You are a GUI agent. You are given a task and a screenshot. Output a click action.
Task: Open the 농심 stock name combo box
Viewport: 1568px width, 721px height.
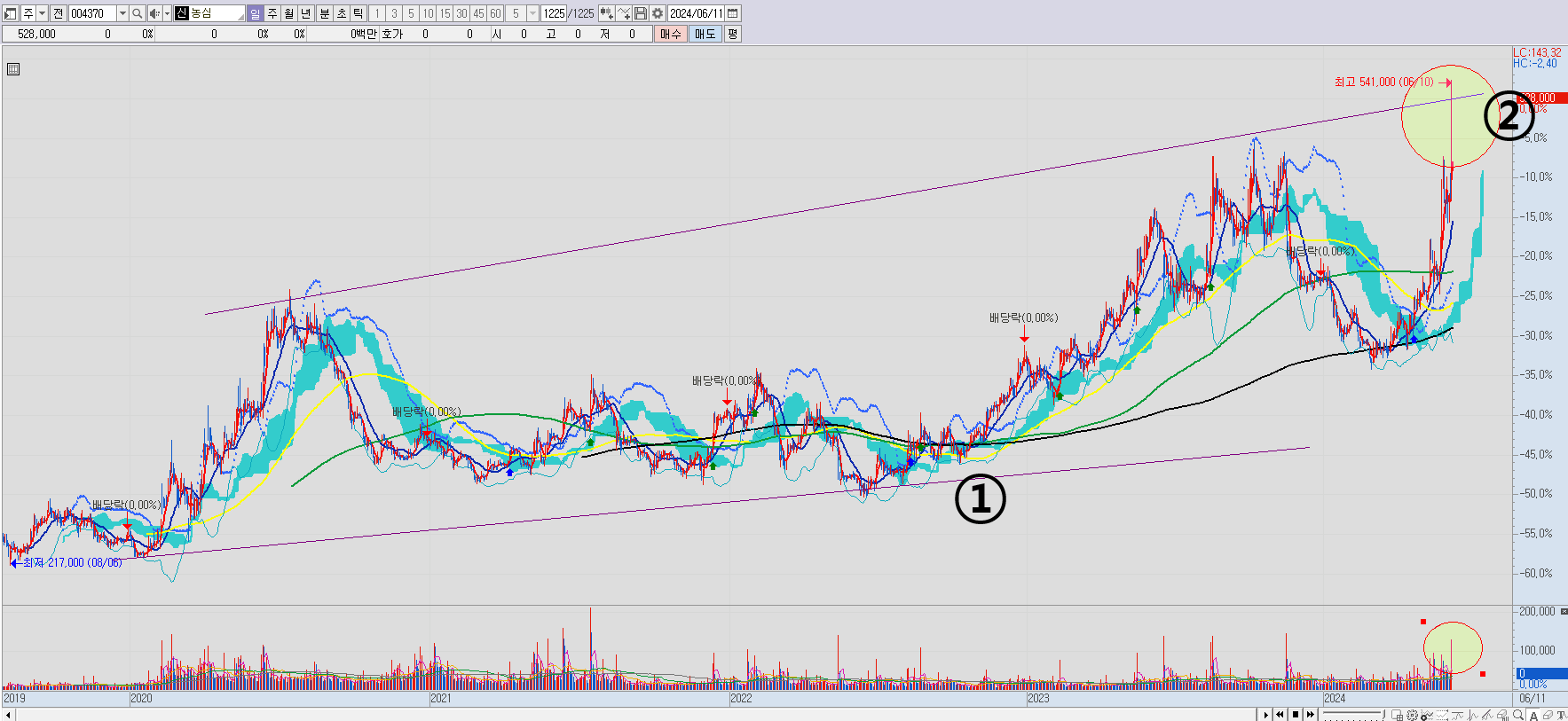(x=209, y=13)
